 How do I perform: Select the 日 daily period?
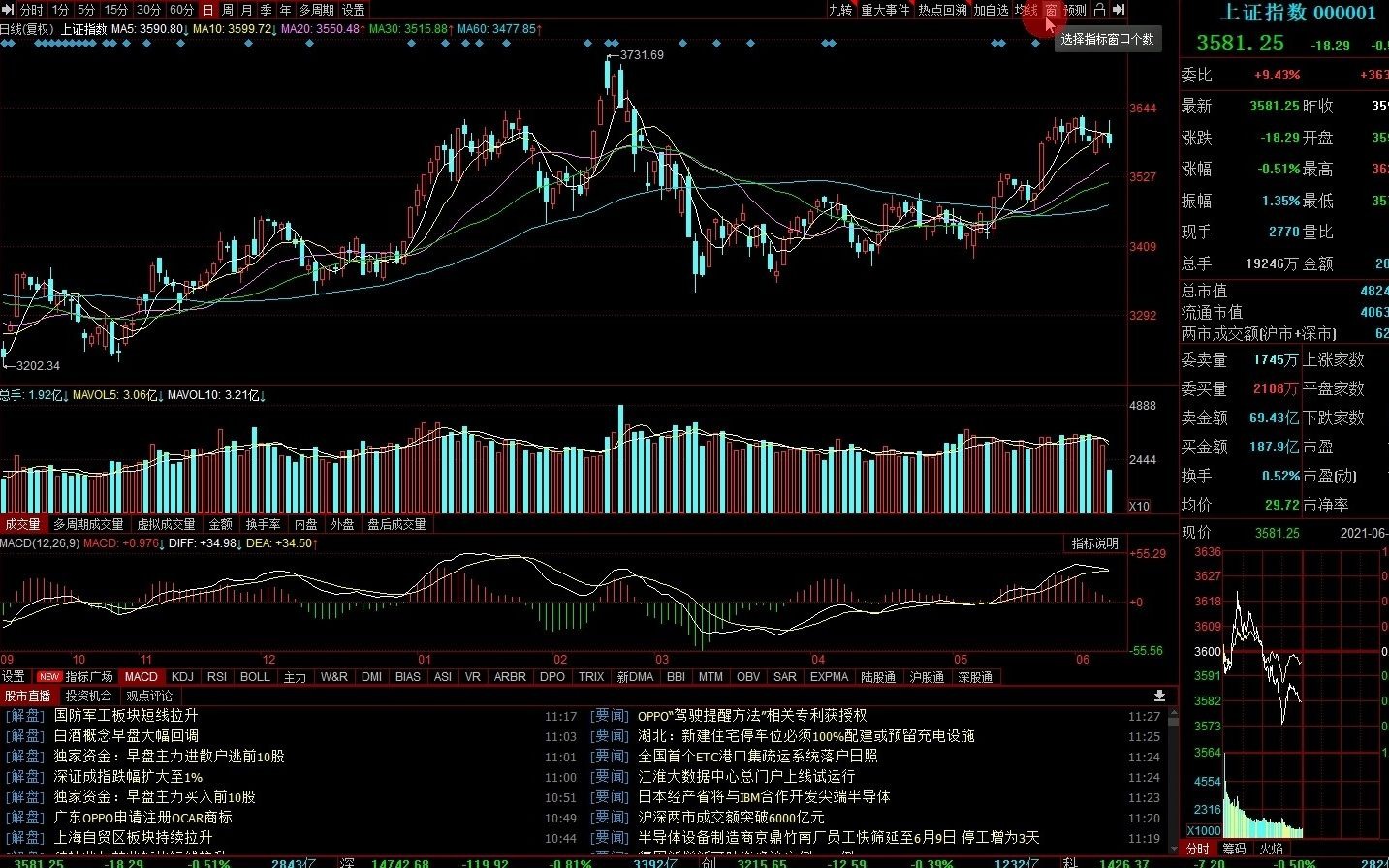click(207, 10)
